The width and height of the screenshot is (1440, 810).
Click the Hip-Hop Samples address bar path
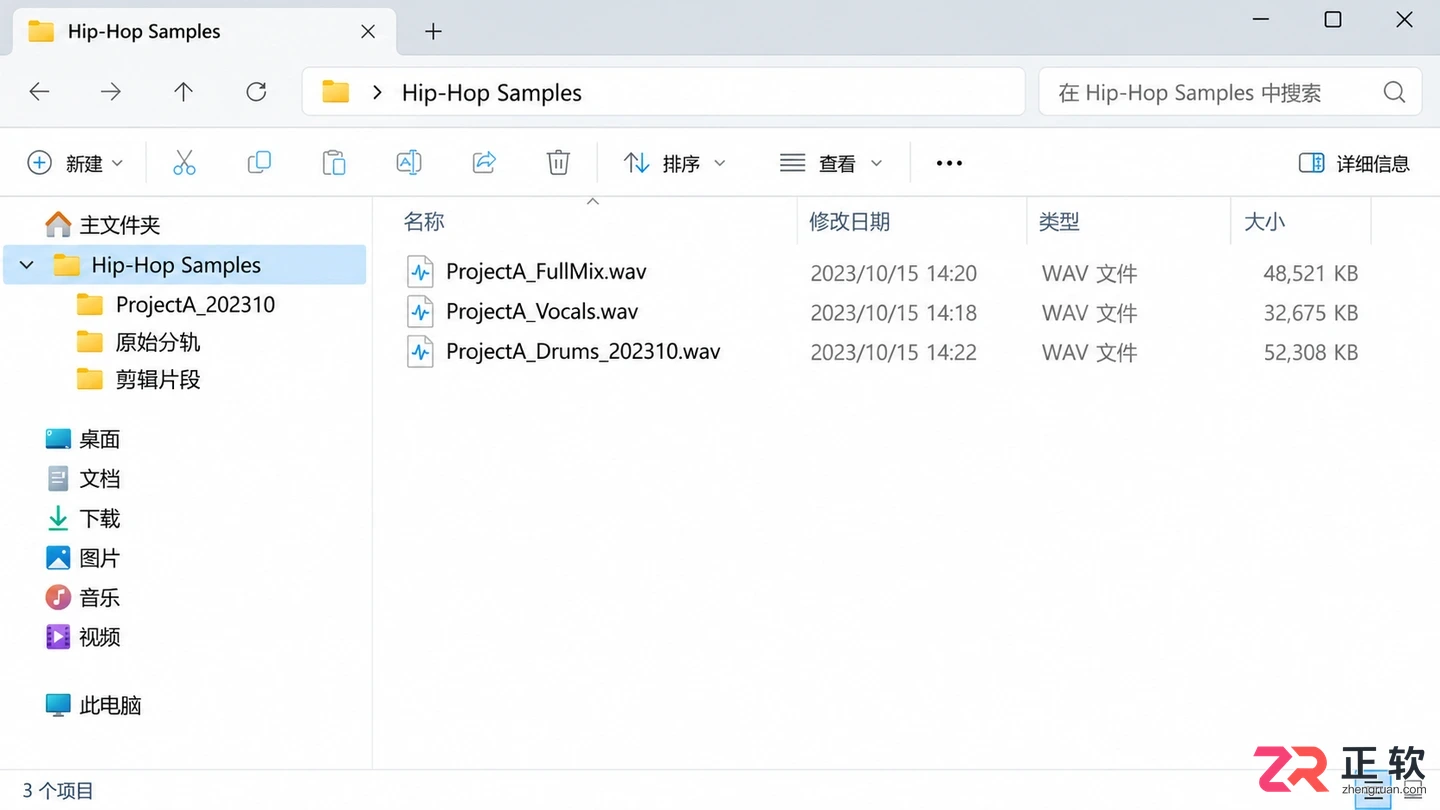(492, 93)
